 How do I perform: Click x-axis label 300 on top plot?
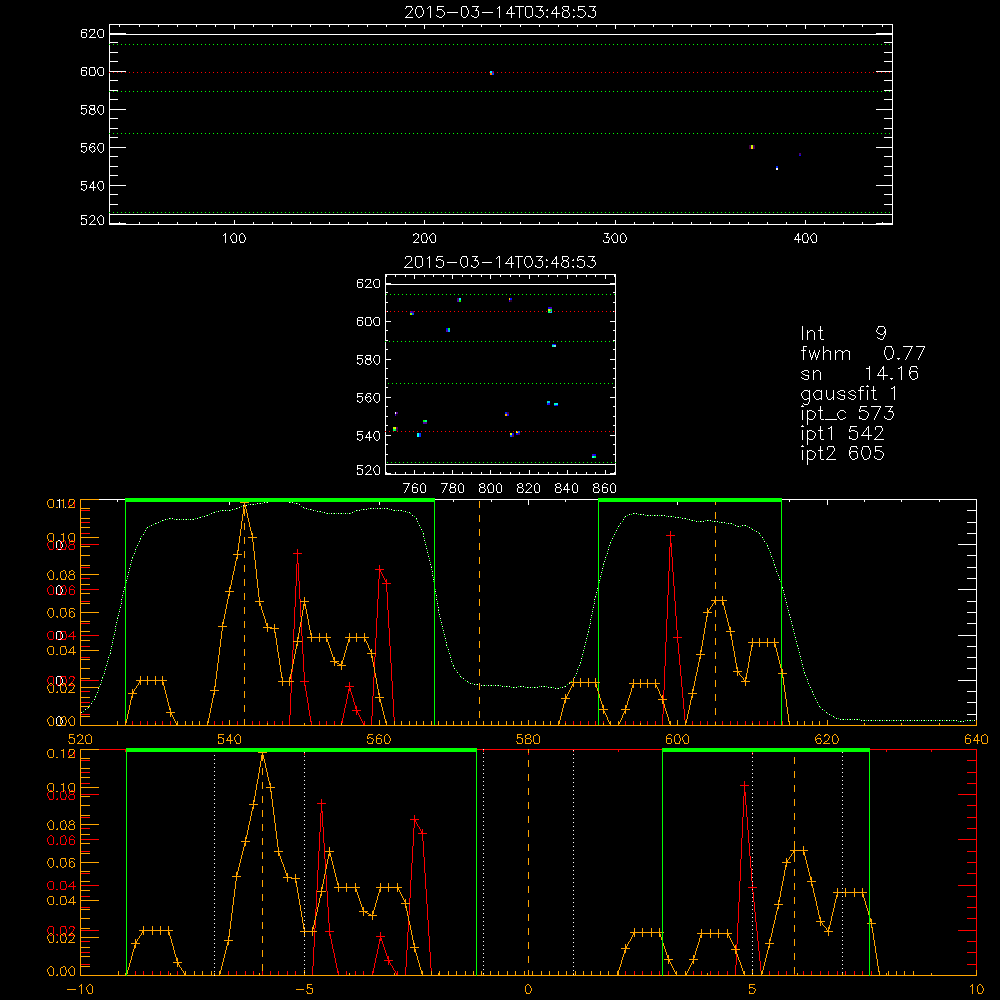(615, 239)
